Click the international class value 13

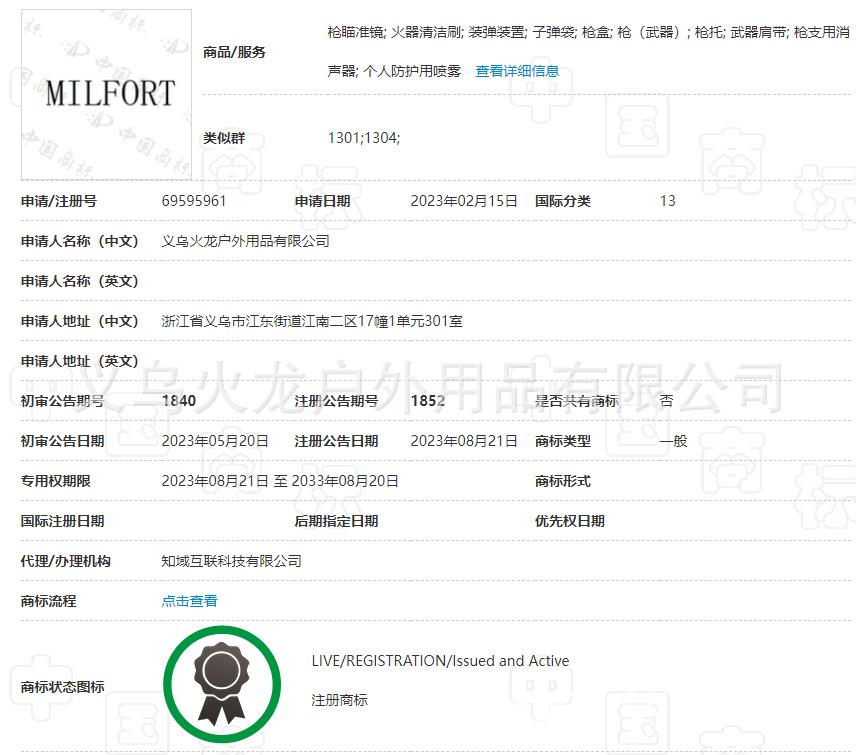pos(667,200)
